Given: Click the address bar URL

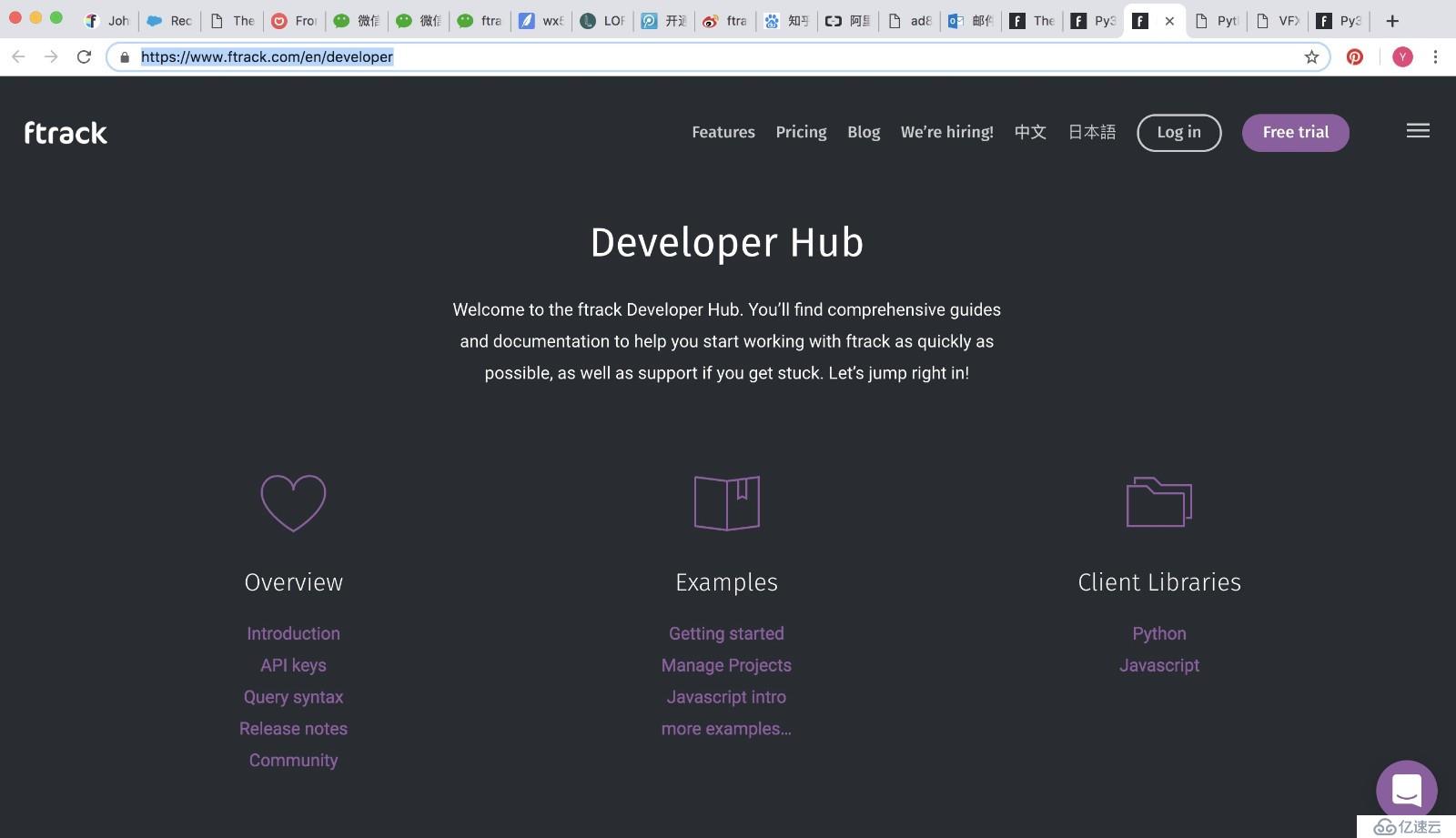Looking at the screenshot, I should (x=267, y=56).
